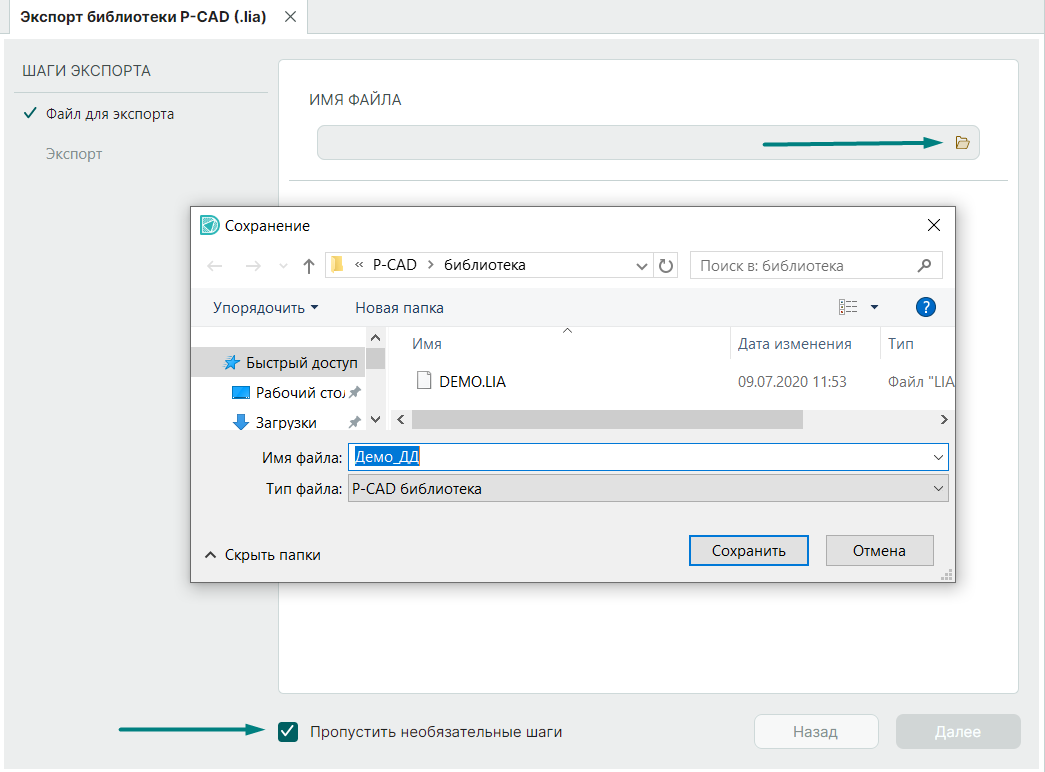Expand the 'Имя файла' combo box arrow
Screen dimensions: 1045x772
937,457
